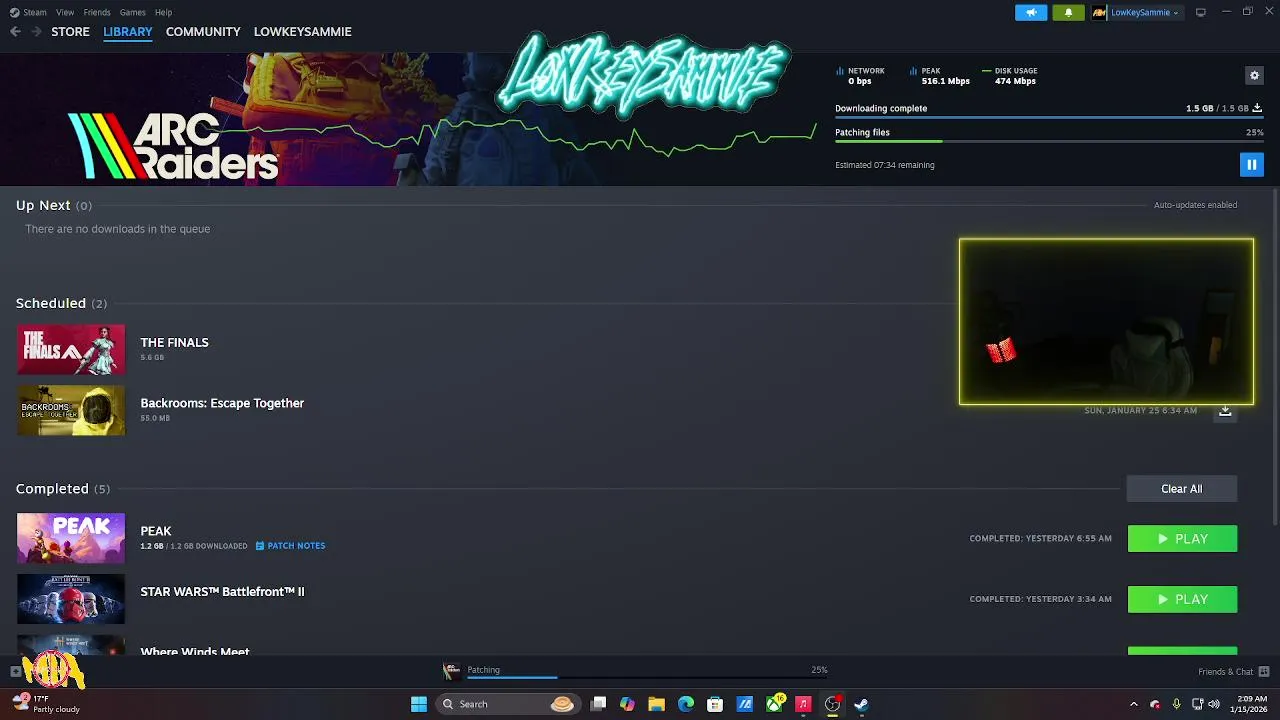The image size is (1280, 720).
Task: Click the Downloading complete progress bar
Action: click(1049, 117)
